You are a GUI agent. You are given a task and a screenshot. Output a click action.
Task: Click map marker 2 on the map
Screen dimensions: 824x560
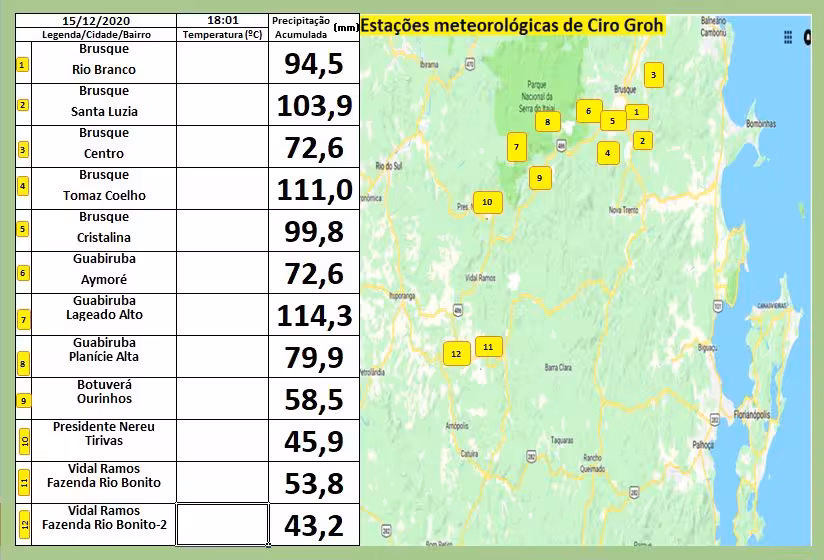(641, 141)
